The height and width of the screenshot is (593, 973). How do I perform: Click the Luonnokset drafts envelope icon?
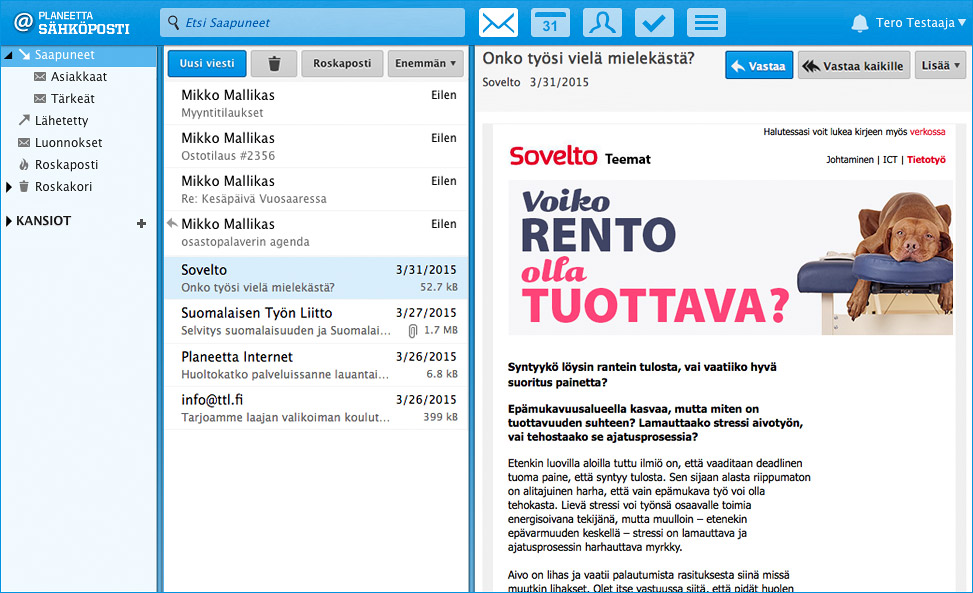click(x=24, y=143)
